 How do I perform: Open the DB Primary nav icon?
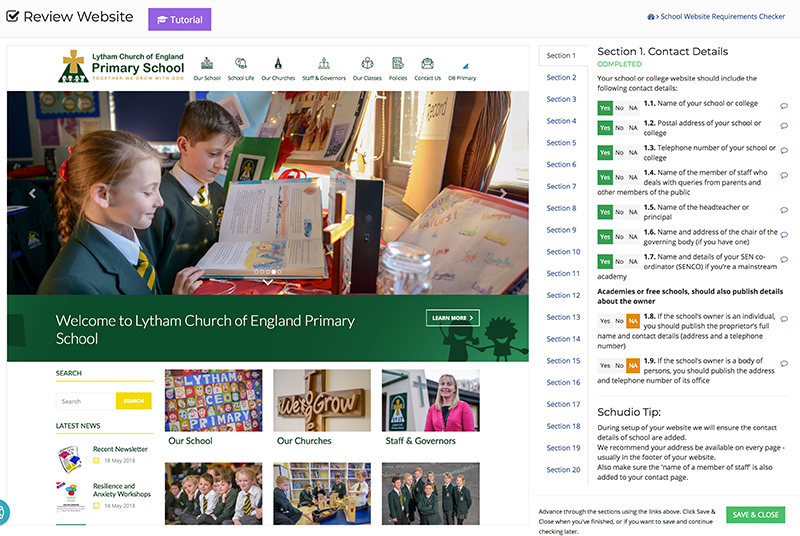[x=465, y=66]
